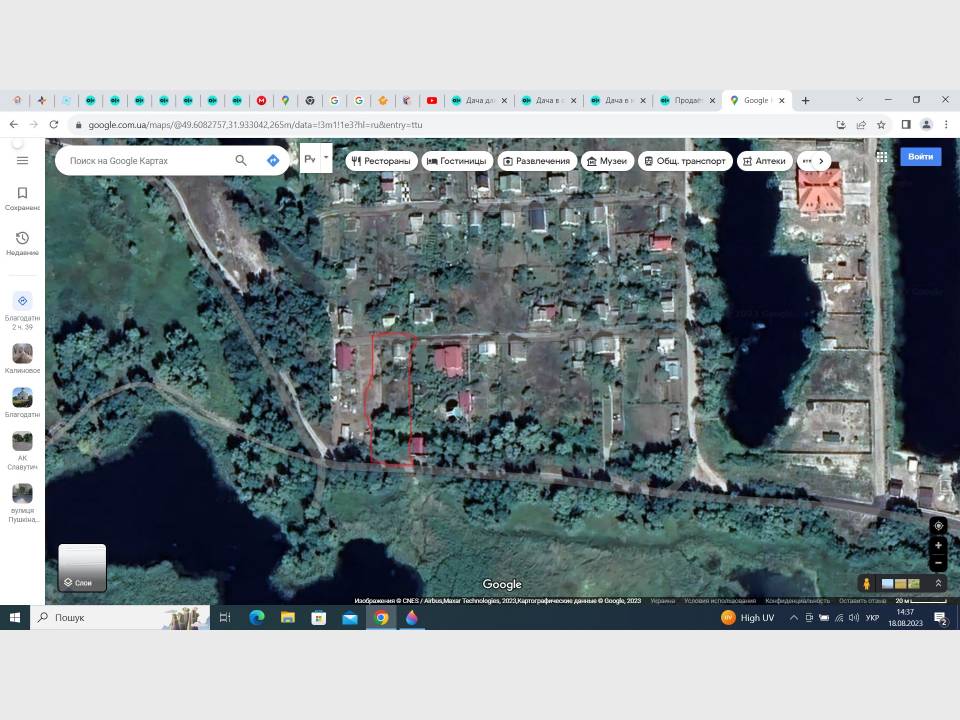Open the Слои layers switcher
The width and height of the screenshot is (960, 720).
click(82, 568)
